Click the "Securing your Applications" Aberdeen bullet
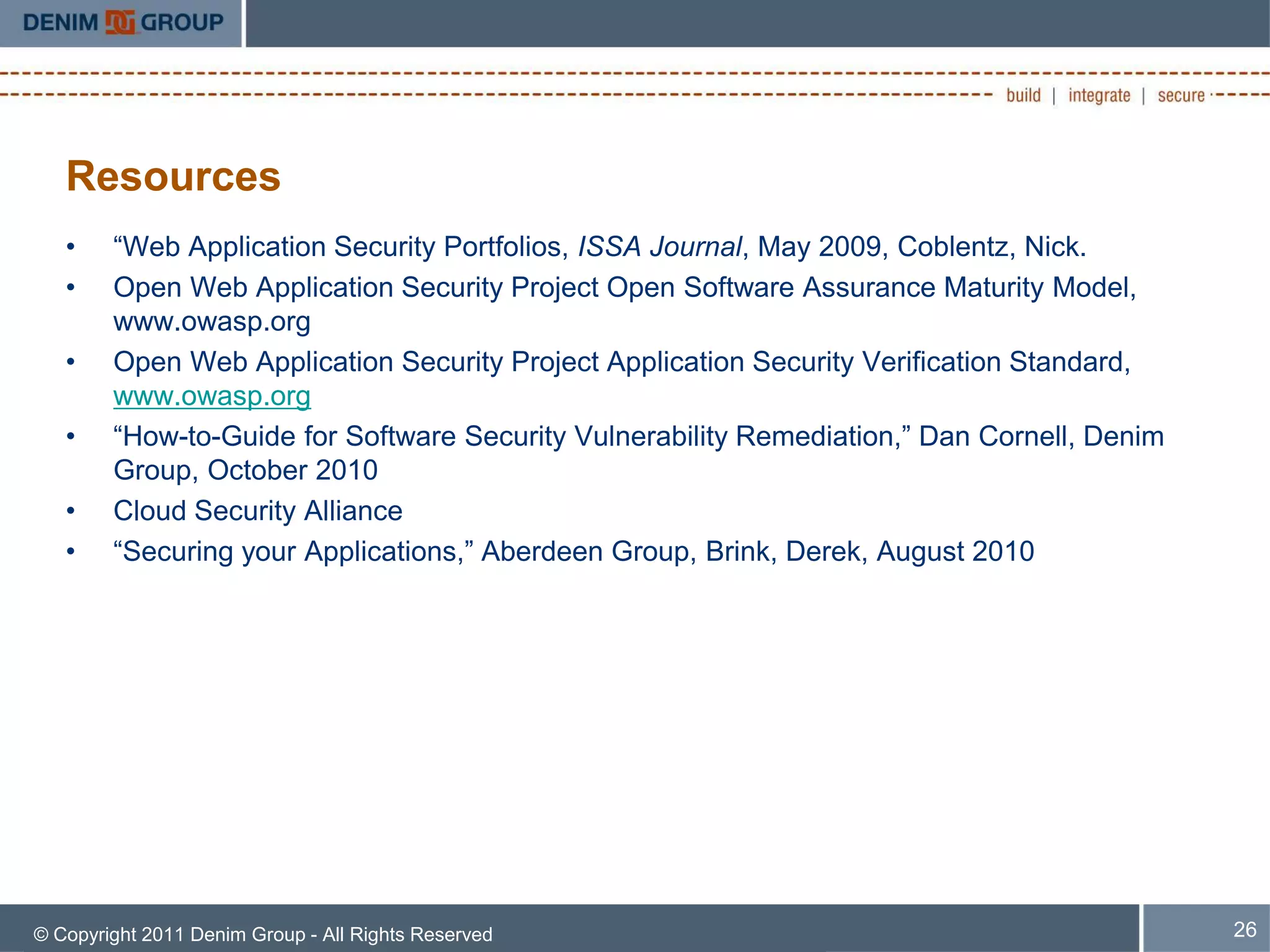The height and width of the screenshot is (952, 1270). tap(574, 552)
